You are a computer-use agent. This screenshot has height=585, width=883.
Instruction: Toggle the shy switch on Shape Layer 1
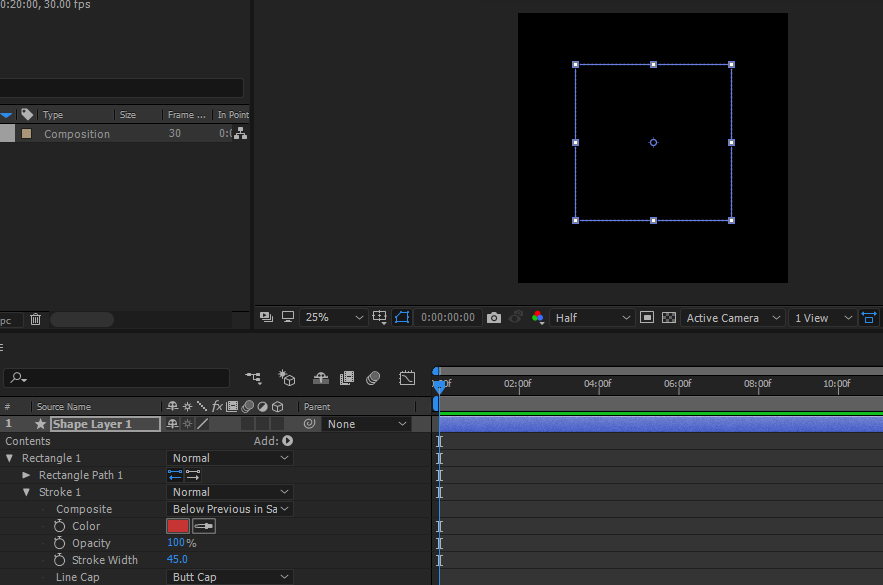click(x=172, y=424)
